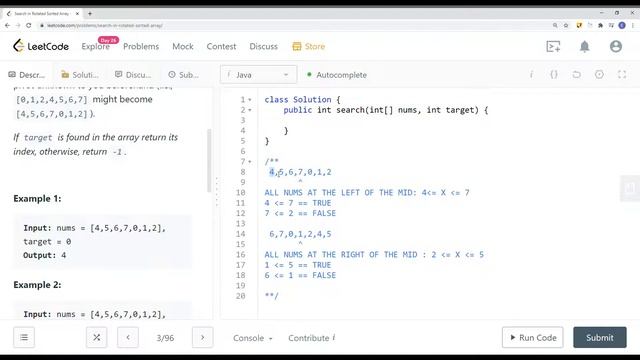The width and height of the screenshot is (640, 360).
Task: Open the Problems menu
Action: (x=141, y=47)
